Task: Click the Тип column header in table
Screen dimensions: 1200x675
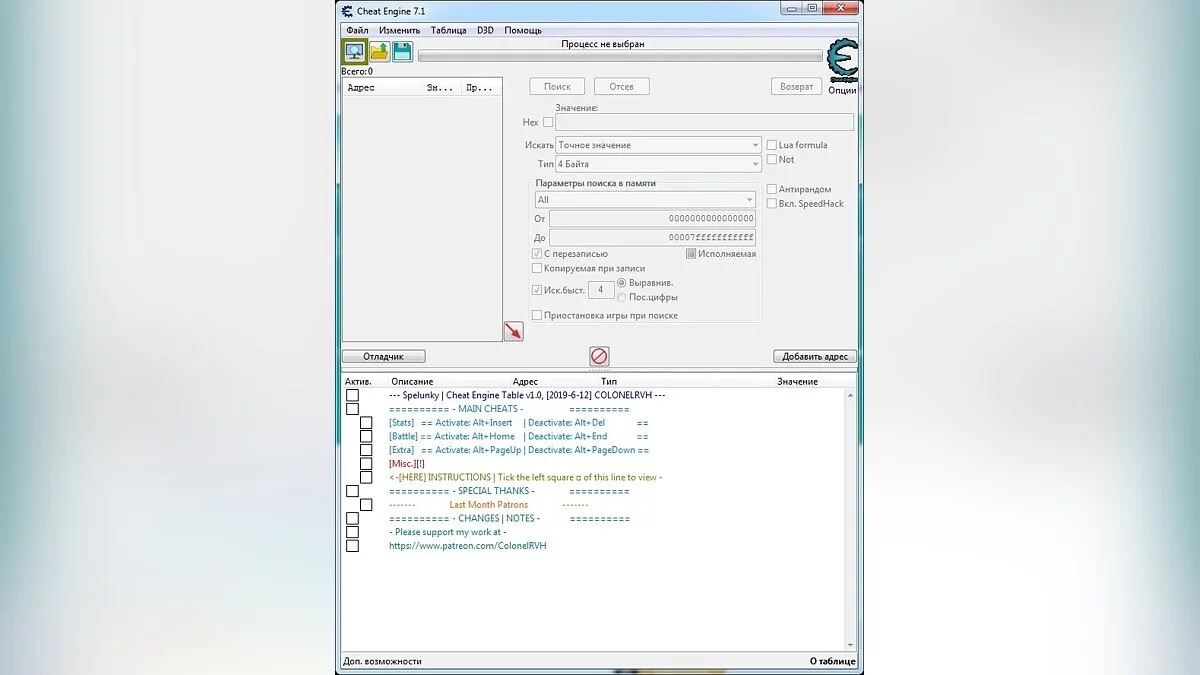Action: coord(608,381)
